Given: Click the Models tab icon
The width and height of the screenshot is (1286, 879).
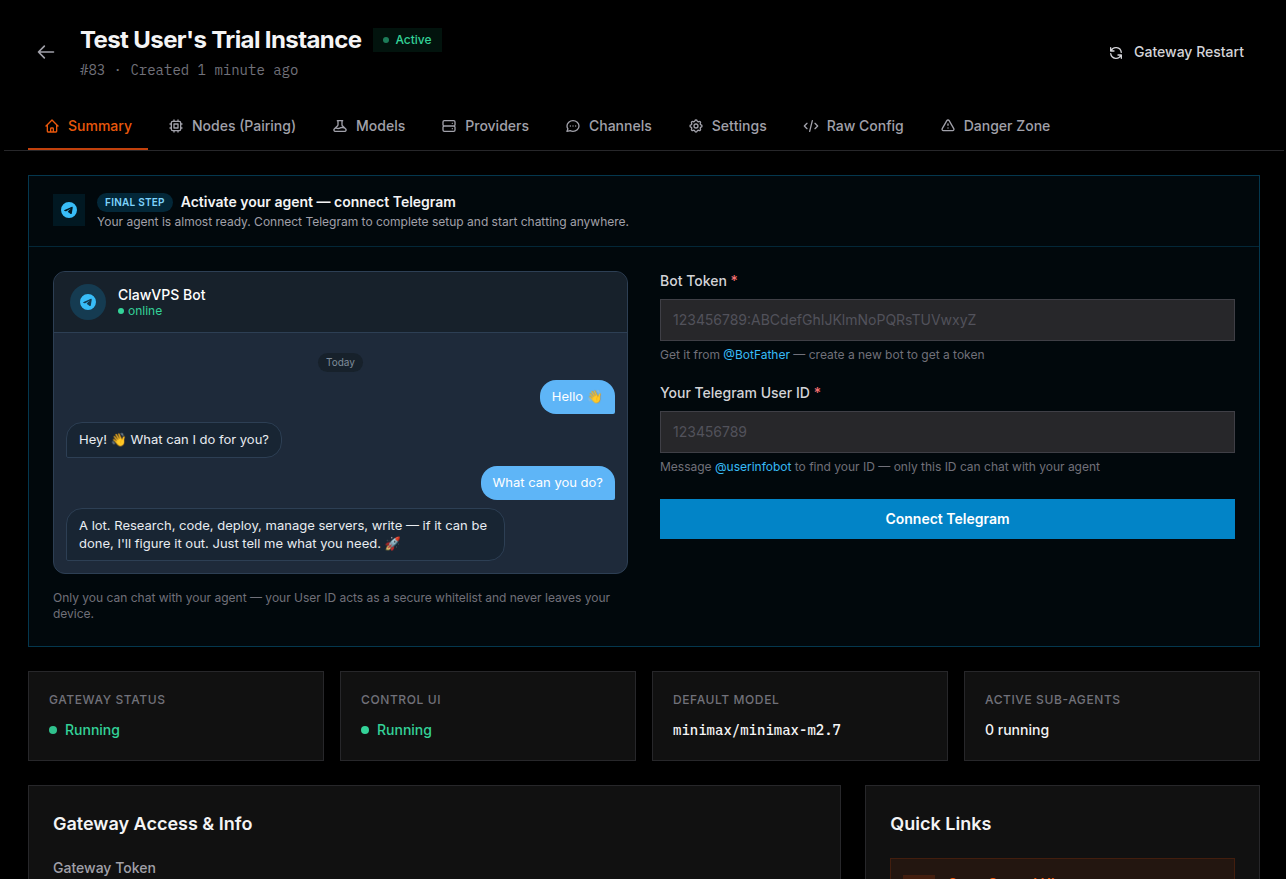Looking at the screenshot, I should tap(340, 126).
